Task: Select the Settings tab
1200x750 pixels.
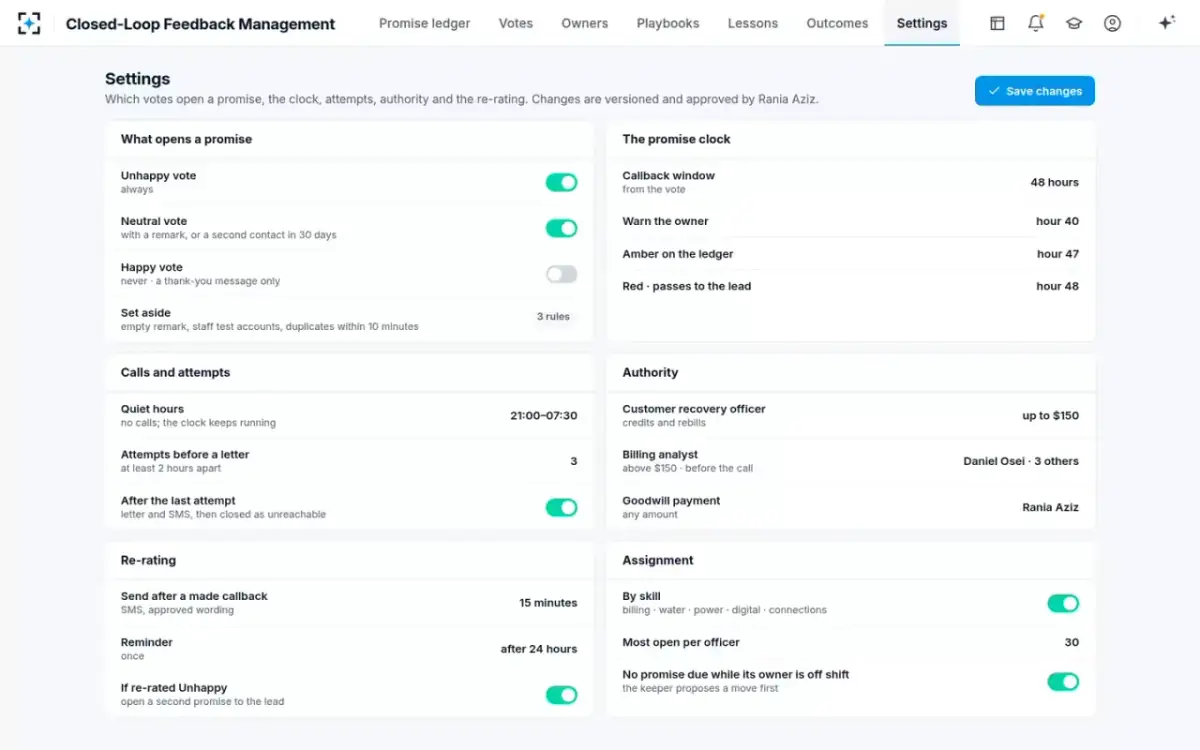Action: 922,23
